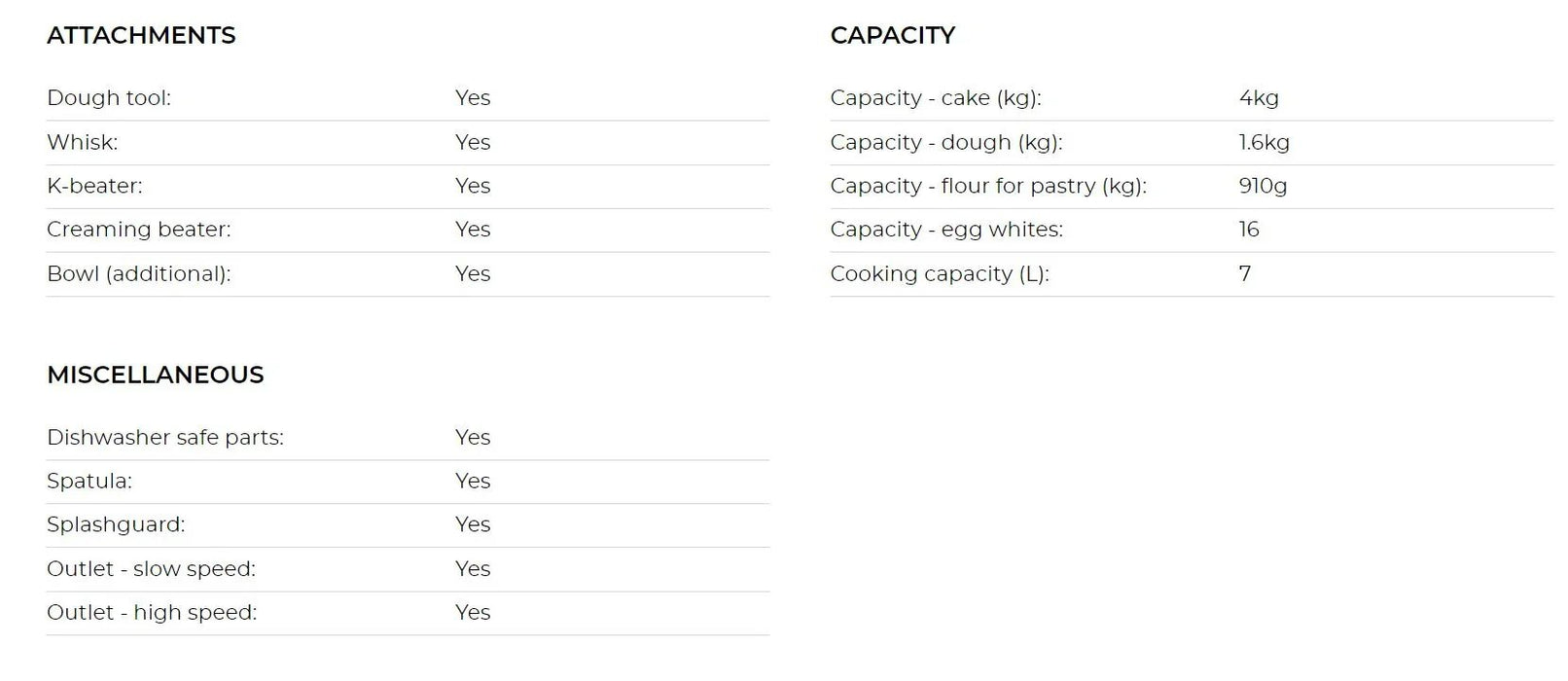
Task: Click the CAPACITY section heading
Action: (x=892, y=36)
